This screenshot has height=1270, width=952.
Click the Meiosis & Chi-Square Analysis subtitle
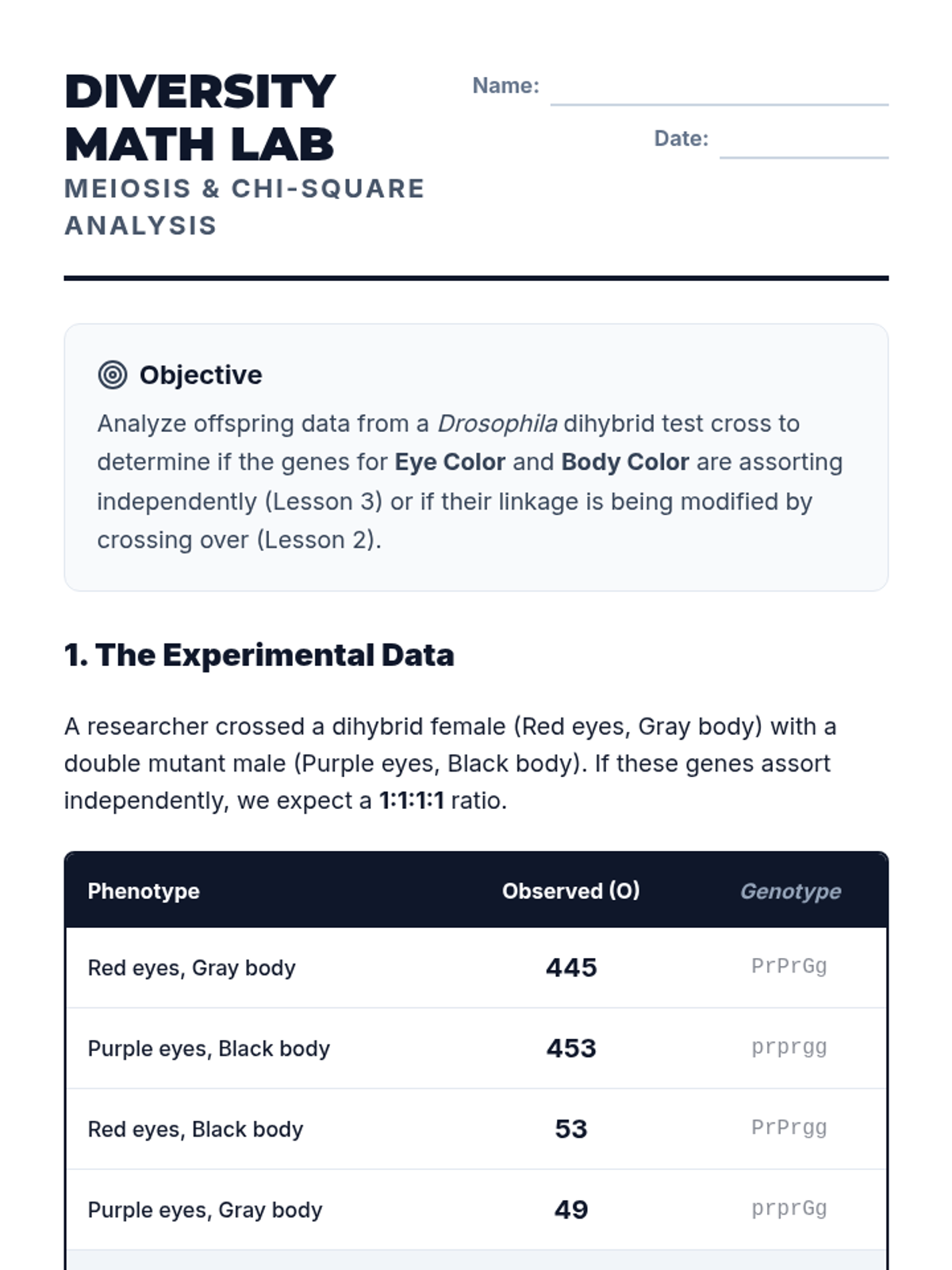[244, 206]
